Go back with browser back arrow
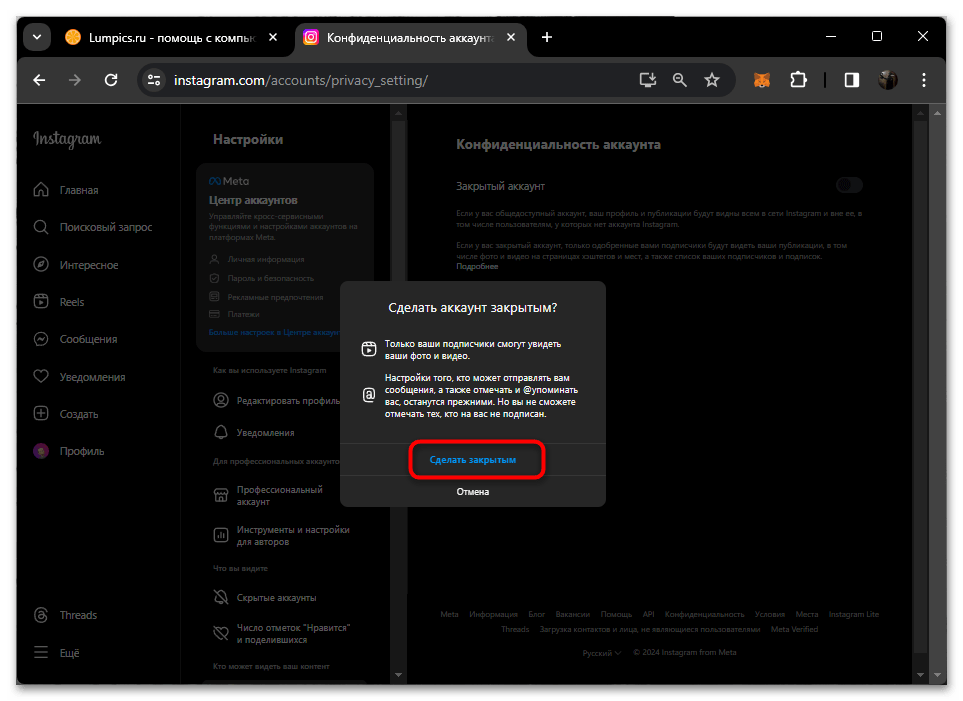963x701 pixels. (39, 80)
